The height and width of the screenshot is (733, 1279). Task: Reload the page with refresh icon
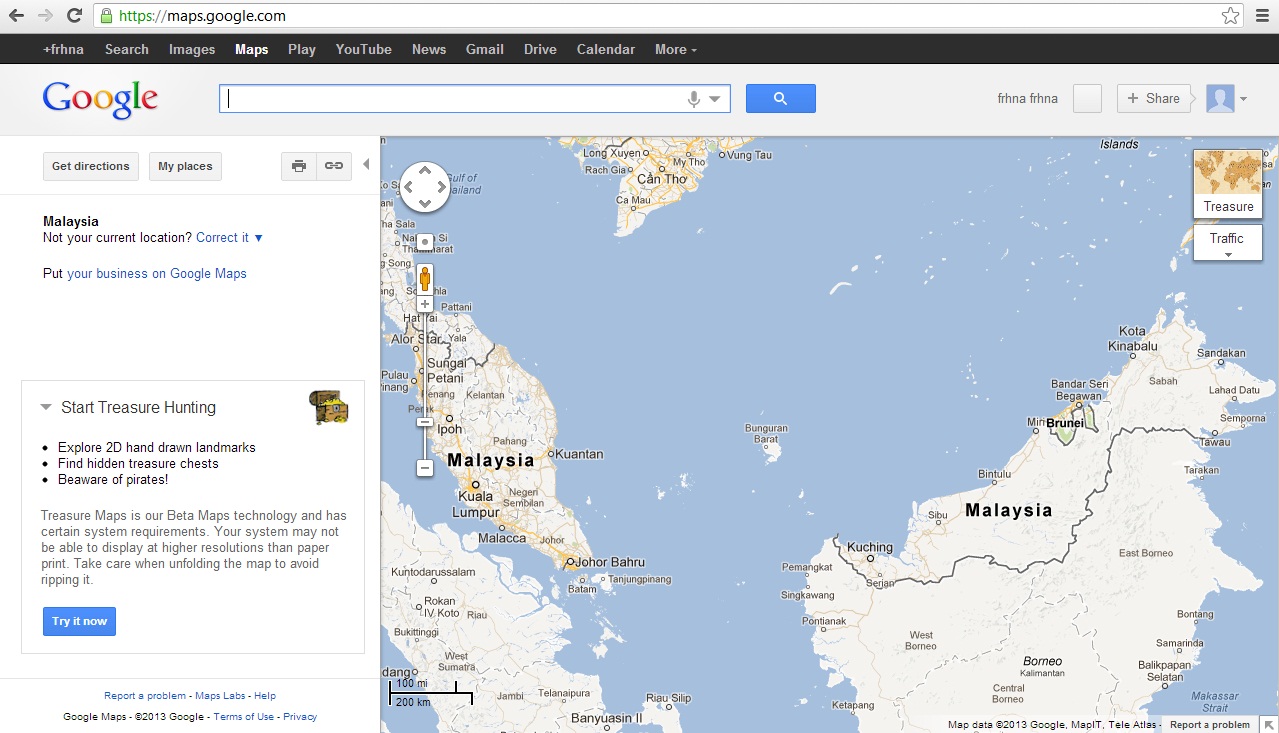click(74, 16)
